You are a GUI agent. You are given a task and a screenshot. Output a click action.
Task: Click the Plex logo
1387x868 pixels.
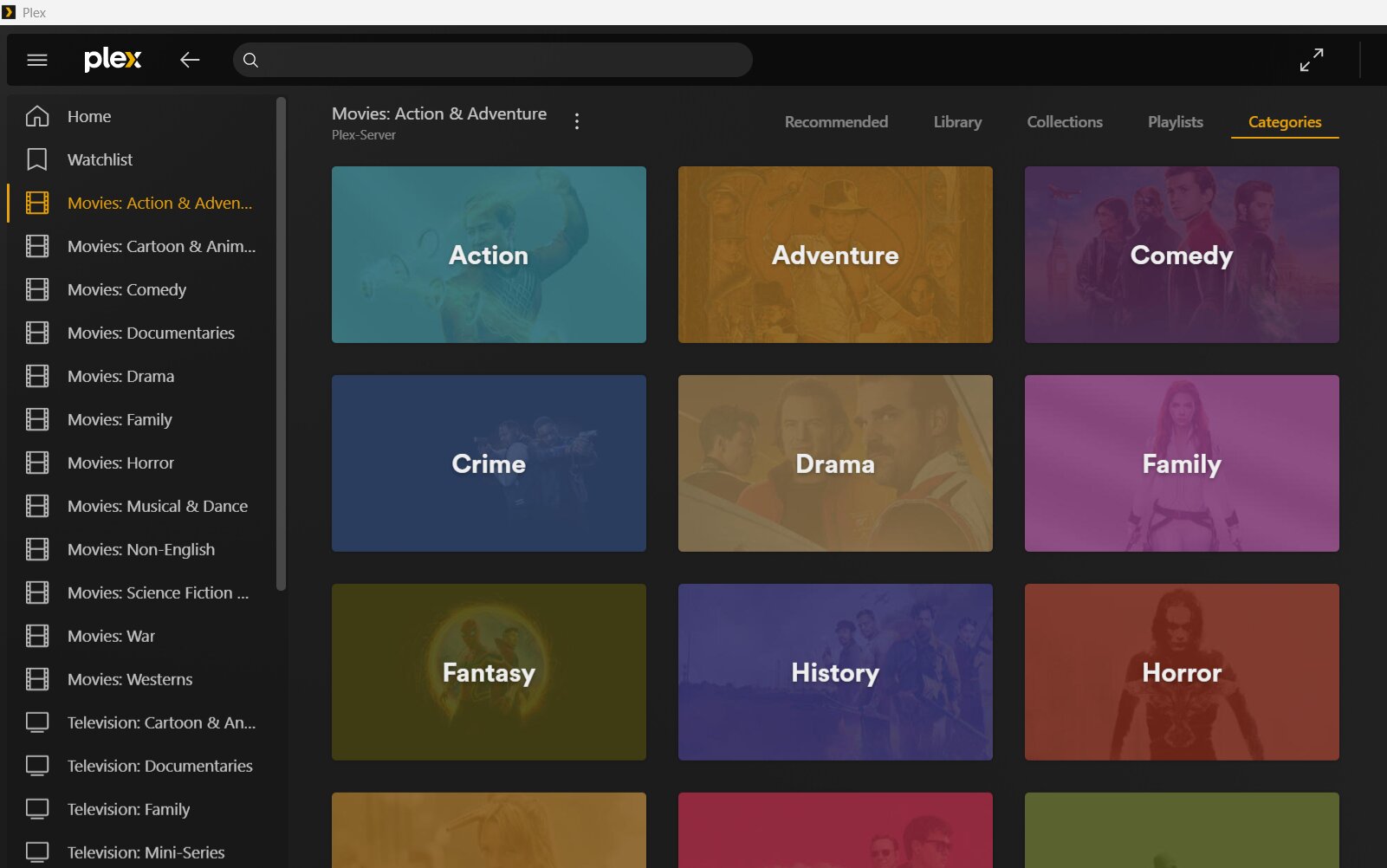tap(113, 59)
